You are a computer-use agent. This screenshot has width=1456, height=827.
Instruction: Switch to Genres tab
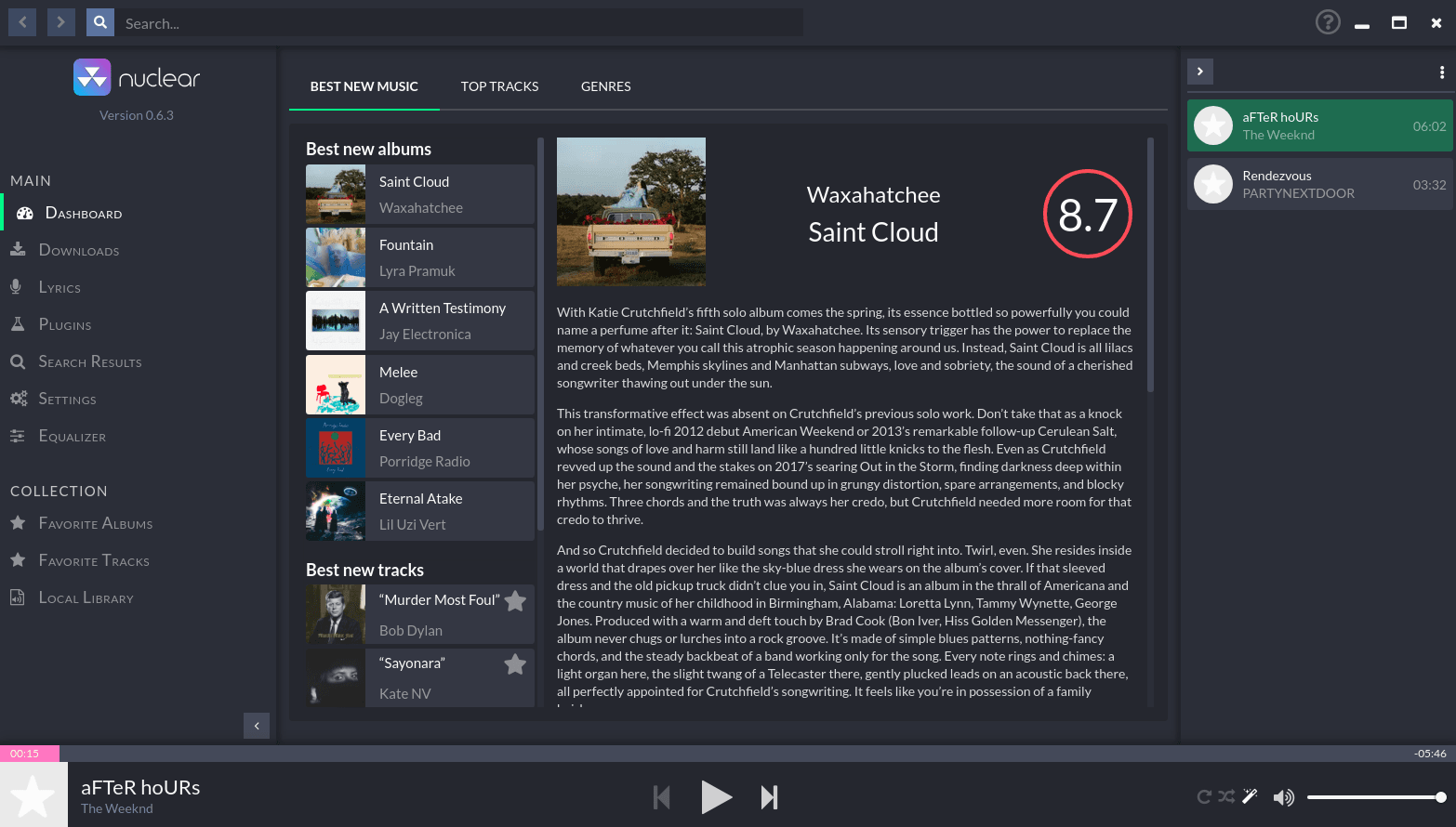click(x=606, y=86)
